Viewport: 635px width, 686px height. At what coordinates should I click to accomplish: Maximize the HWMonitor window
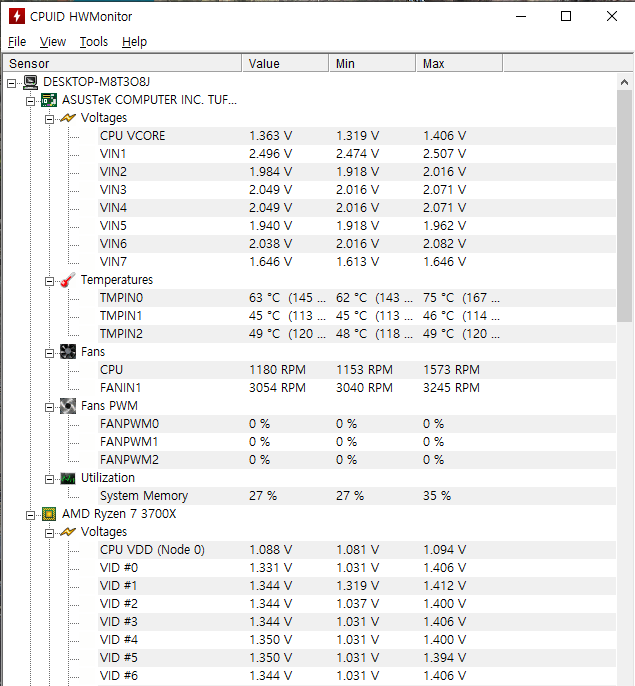click(566, 16)
